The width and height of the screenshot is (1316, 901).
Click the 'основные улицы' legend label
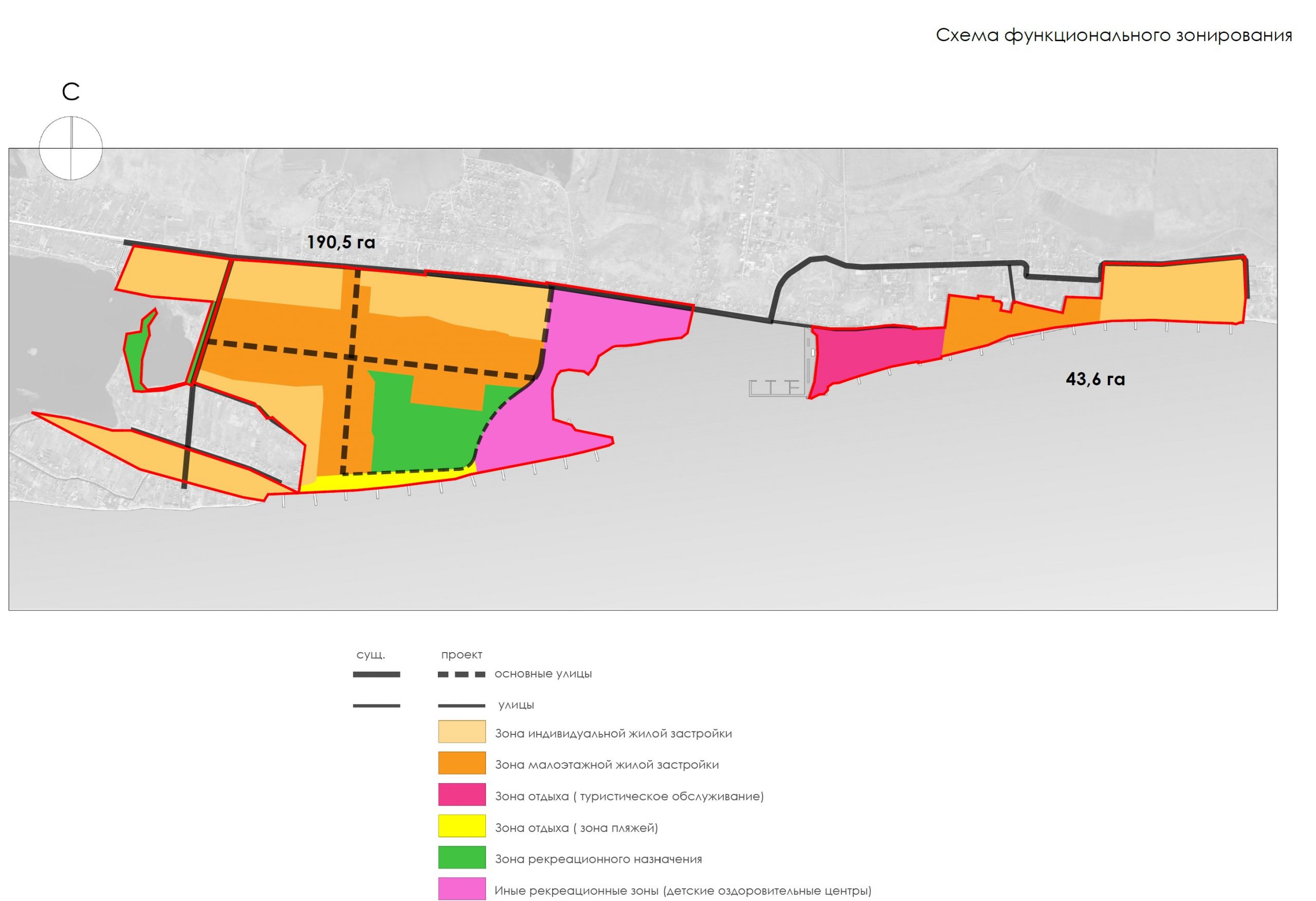click(543, 674)
